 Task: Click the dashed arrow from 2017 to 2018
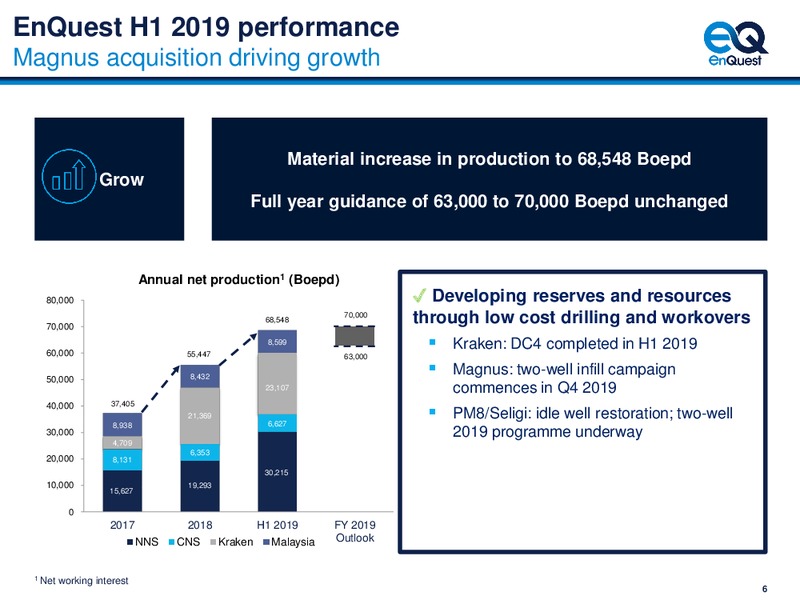[x=161, y=389]
